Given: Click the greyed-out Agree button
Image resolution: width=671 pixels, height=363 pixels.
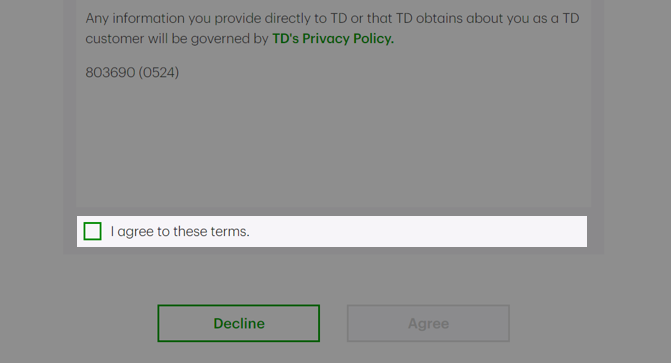Looking at the screenshot, I should [428, 323].
